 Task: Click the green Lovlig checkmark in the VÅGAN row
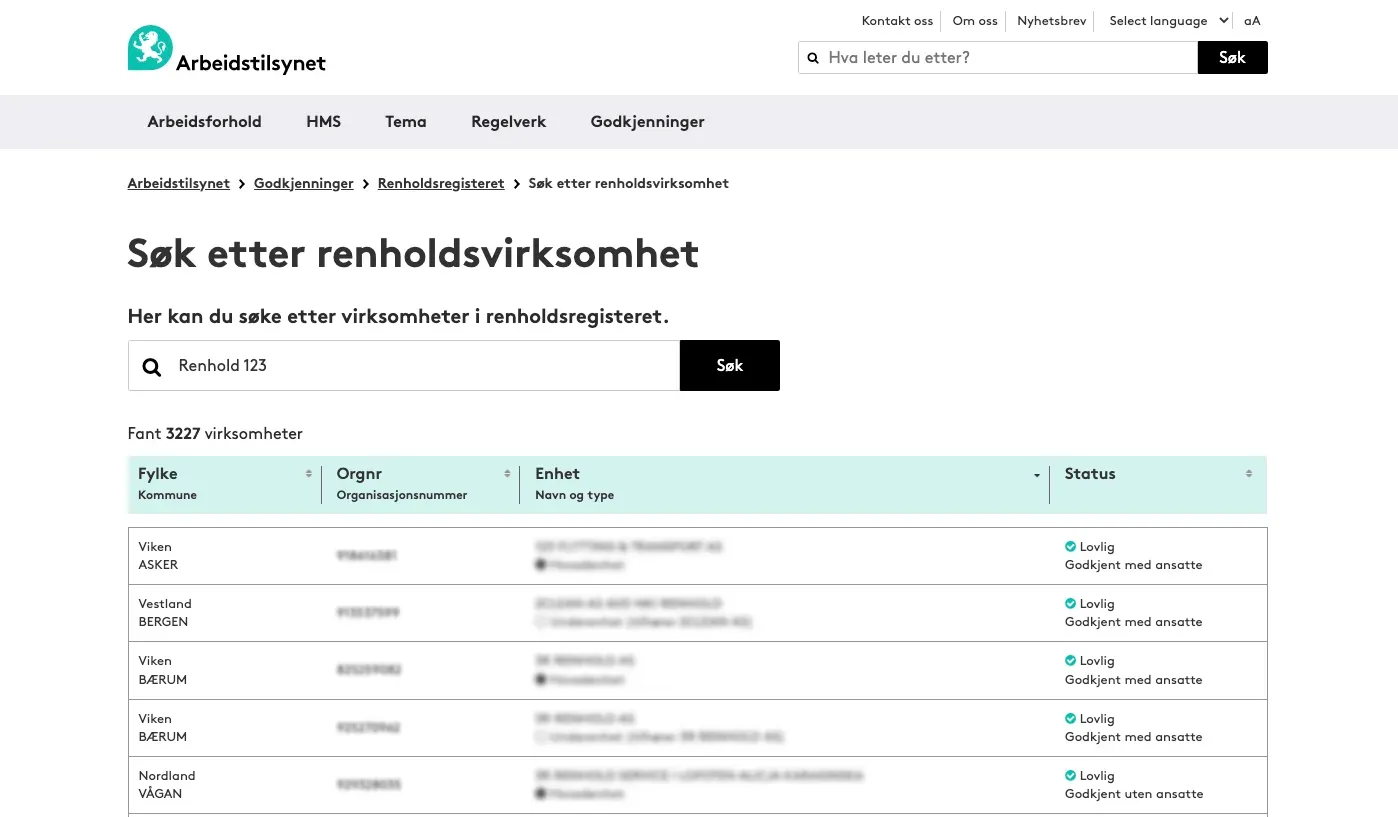point(1070,776)
